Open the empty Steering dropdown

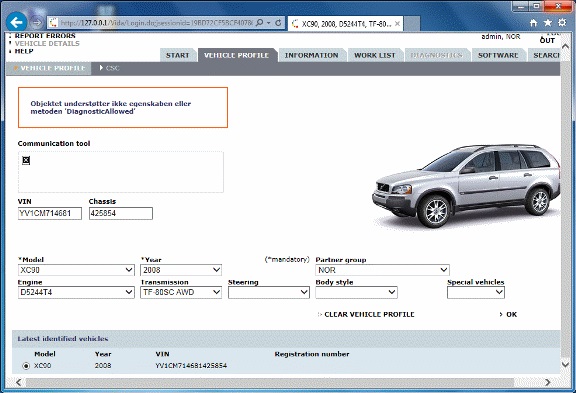pyautogui.click(x=269, y=292)
